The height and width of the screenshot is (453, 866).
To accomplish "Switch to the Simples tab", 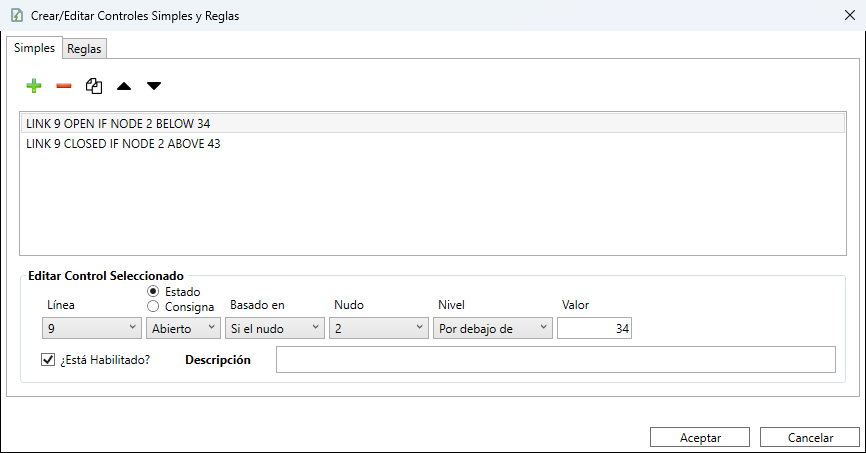I will (34, 48).
